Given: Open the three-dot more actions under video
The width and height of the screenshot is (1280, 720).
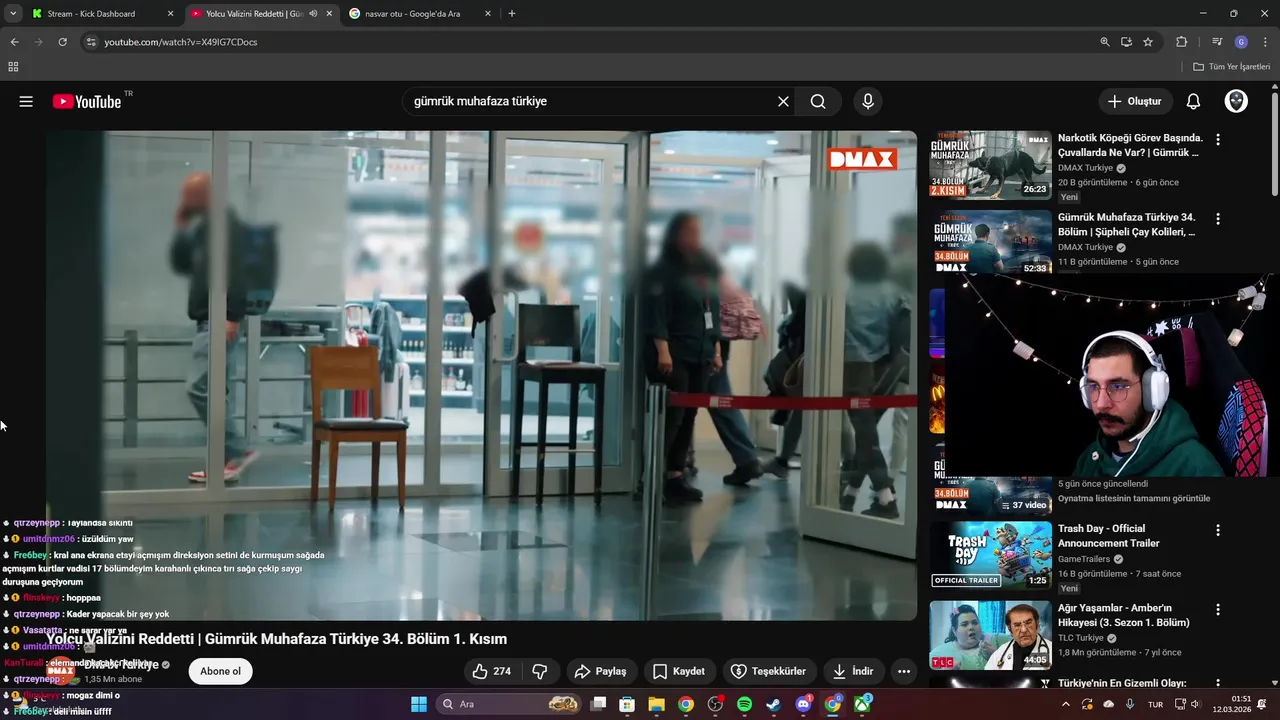Looking at the screenshot, I should 904,671.
